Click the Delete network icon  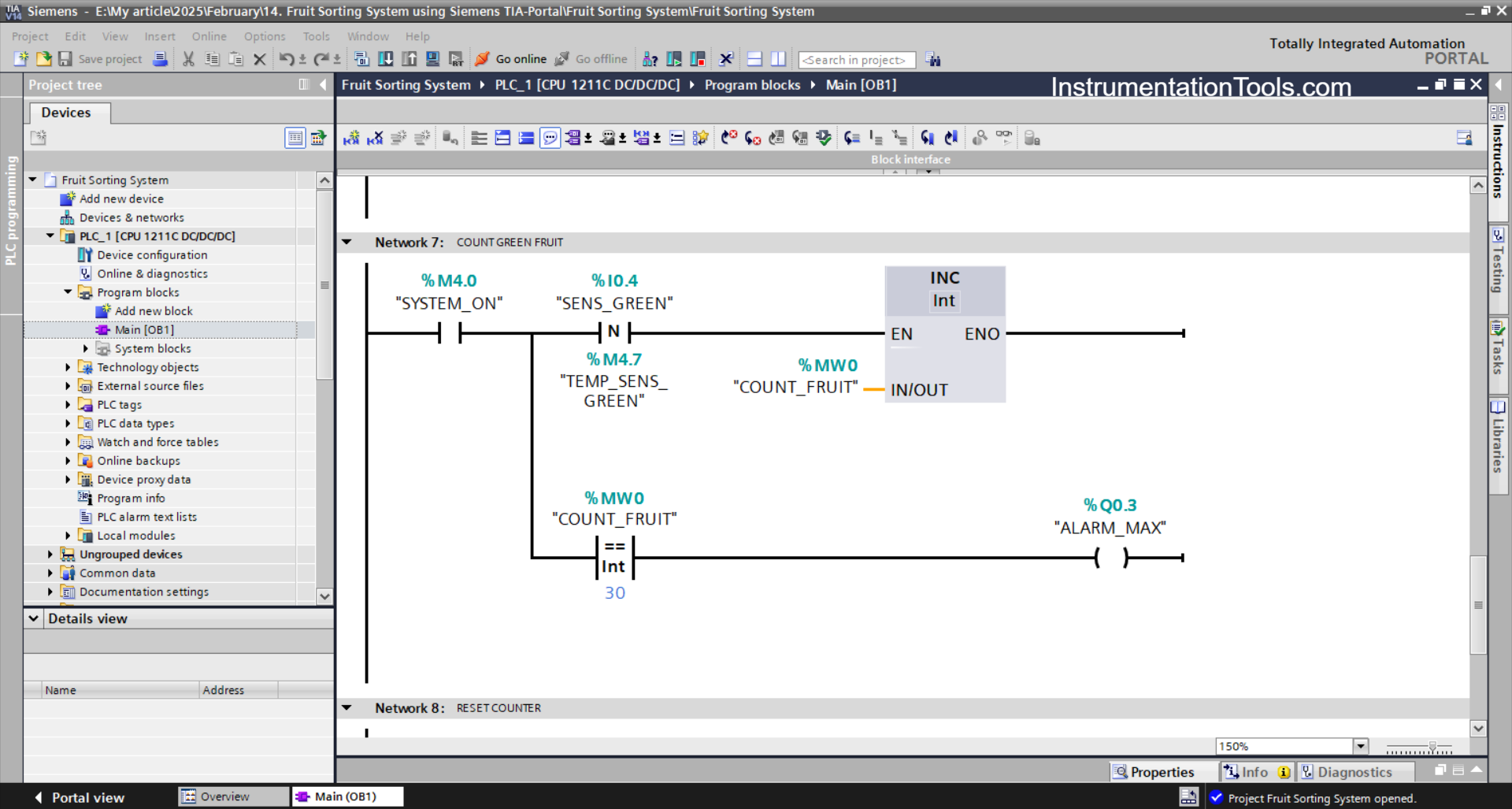(375, 138)
